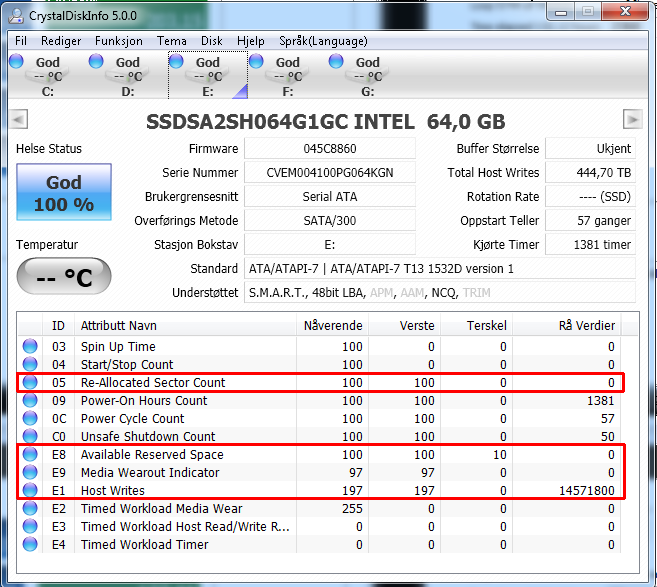Open the Disk menu

tap(212, 41)
